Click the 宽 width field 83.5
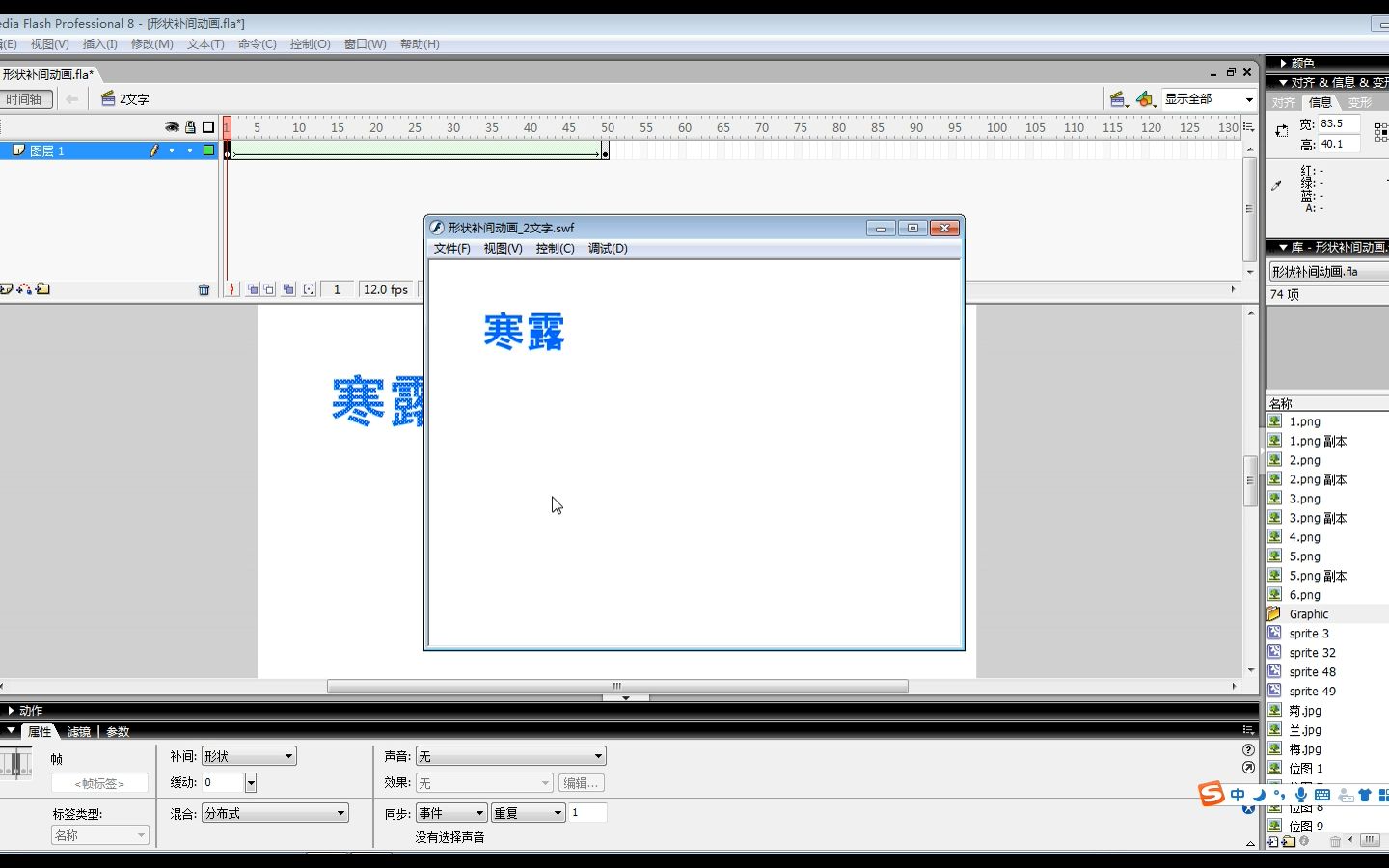 coord(1340,123)
